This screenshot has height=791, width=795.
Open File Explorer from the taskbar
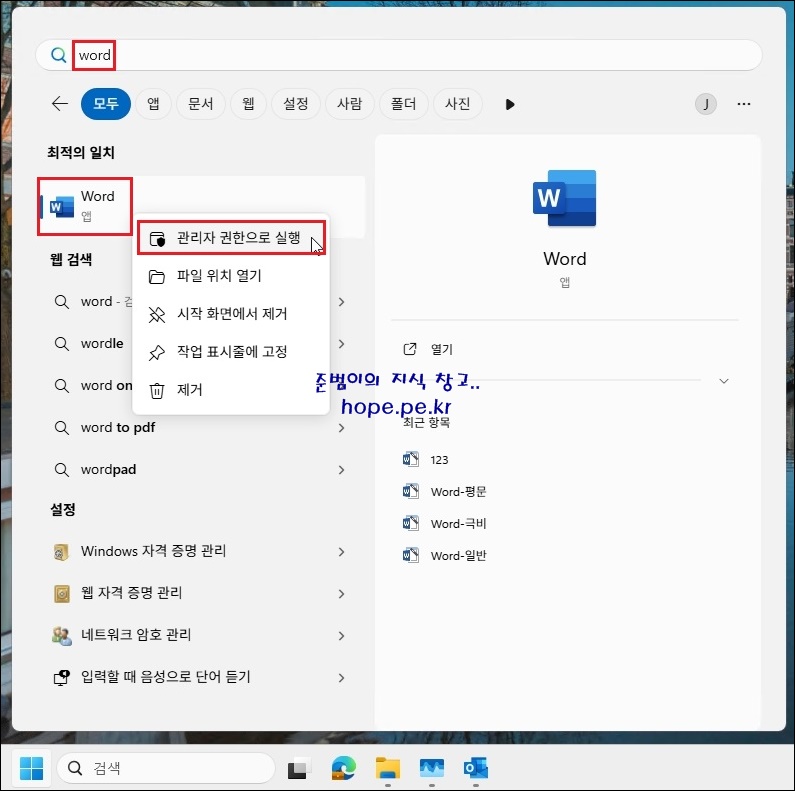click(x=388, y=768)
